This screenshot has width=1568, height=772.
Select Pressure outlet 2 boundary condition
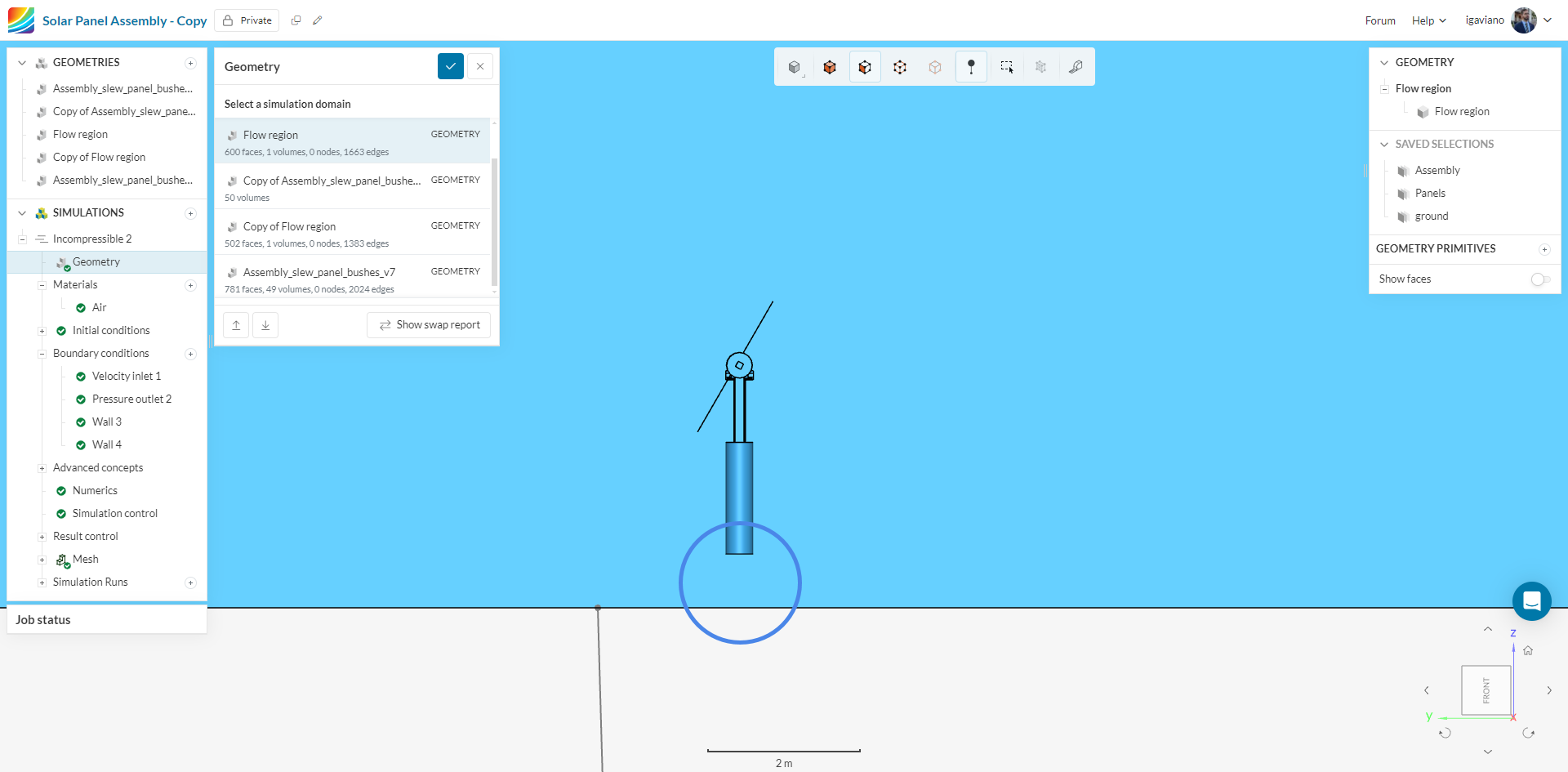coord(131,399)
